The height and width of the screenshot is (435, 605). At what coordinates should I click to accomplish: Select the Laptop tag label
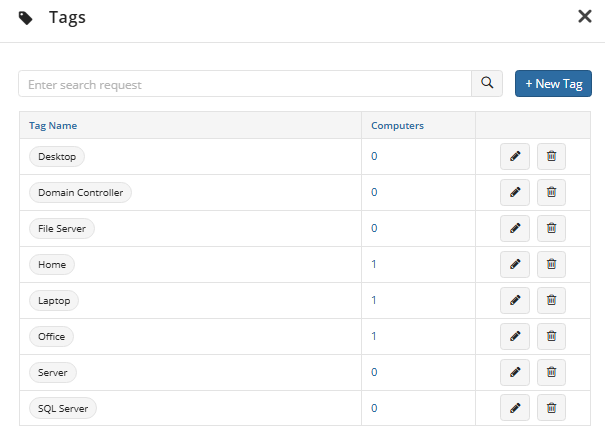pyautogui.click(x=54, y=301)
